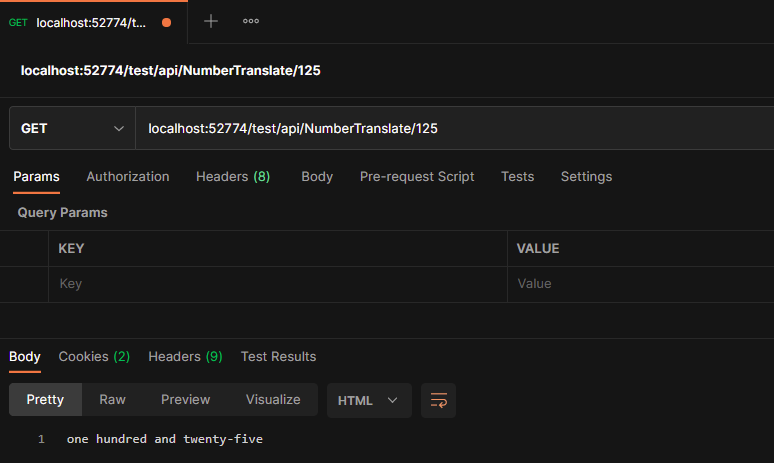Screen dimensions: 774x463
Task: Expand the HTML response format dropdown
Action: click(368, 400)
